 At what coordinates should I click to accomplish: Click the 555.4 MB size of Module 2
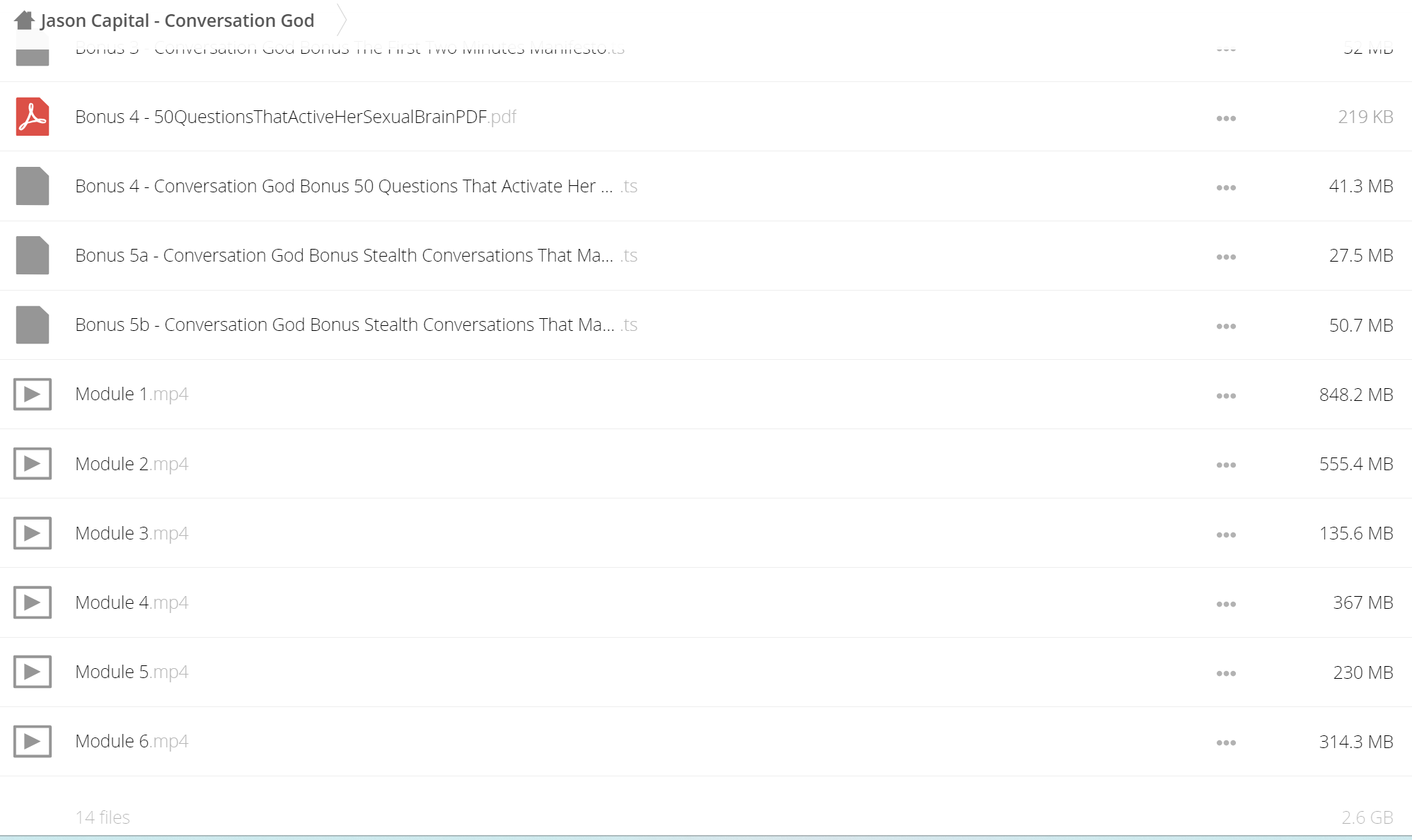coord(1356,464)
